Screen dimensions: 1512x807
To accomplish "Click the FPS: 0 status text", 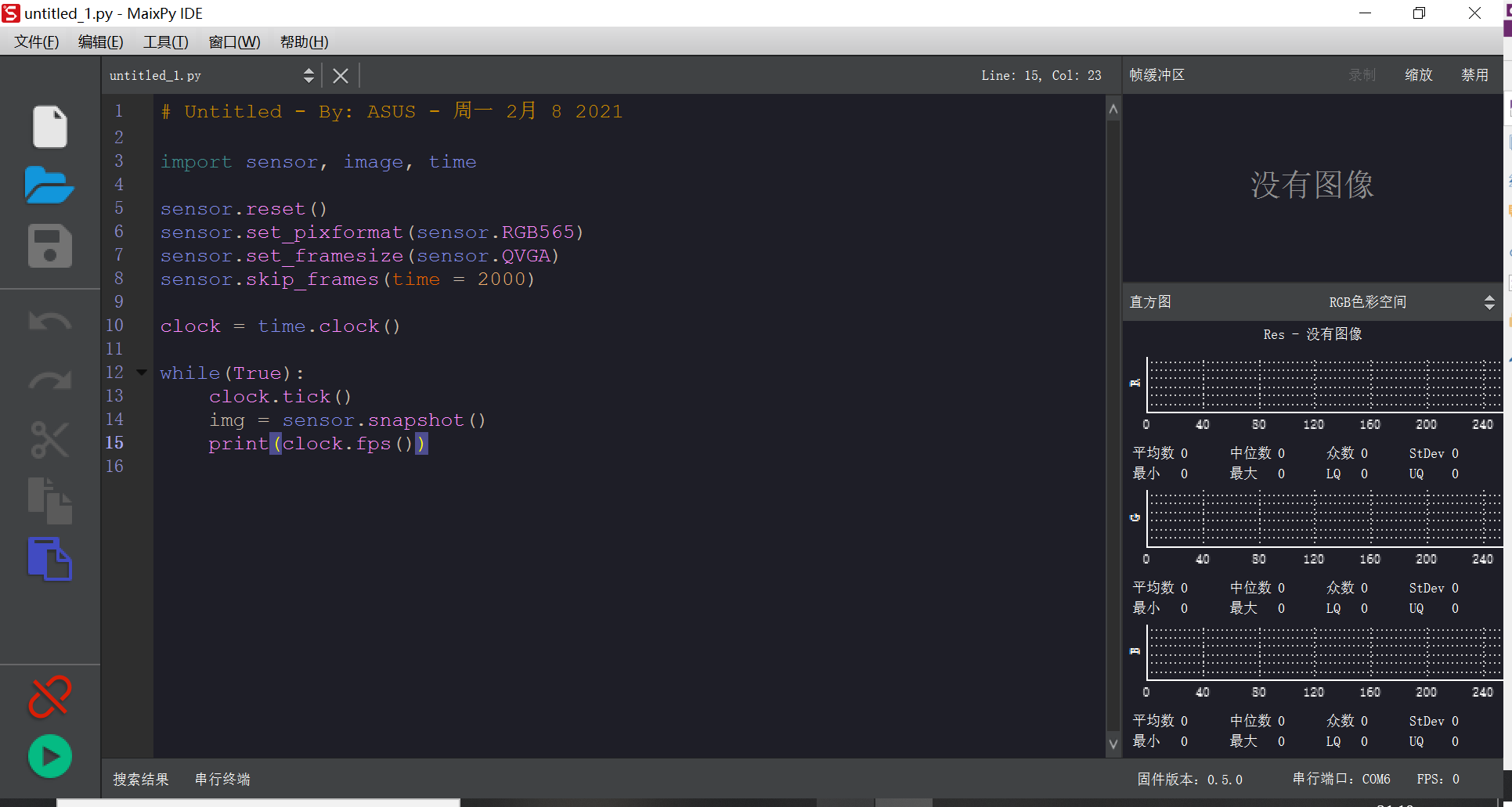I will pyautogui.click(x=1438, y=780).
